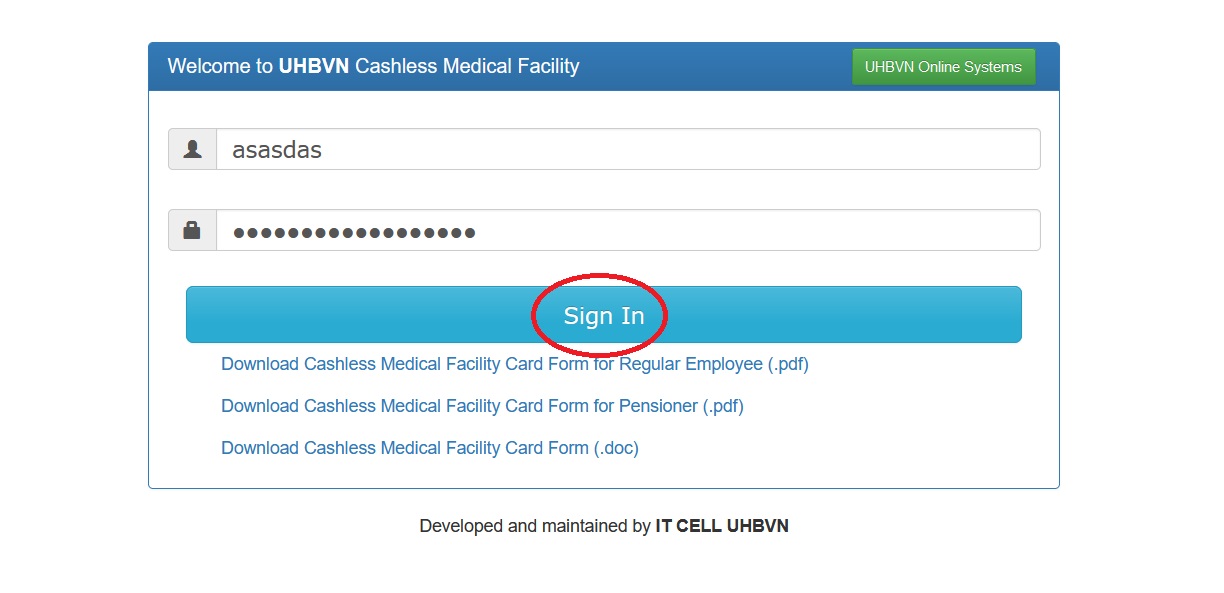Click the red-circled Sign In label
This screenshot has width=1224, height=593.
coord(603,316)
